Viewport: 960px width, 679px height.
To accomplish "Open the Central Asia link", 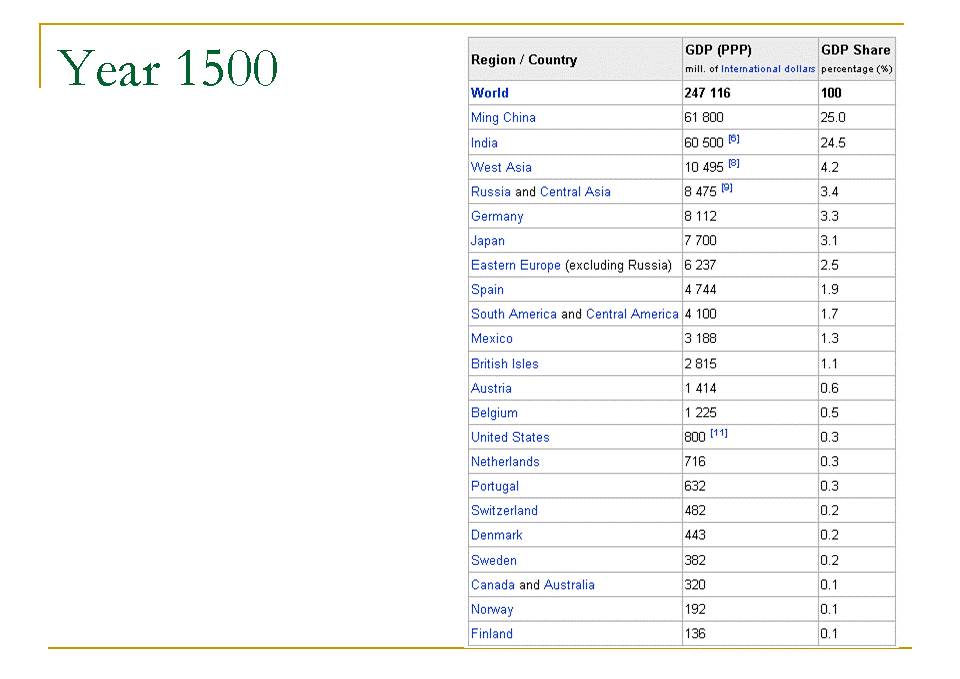I will click(575, 192).
